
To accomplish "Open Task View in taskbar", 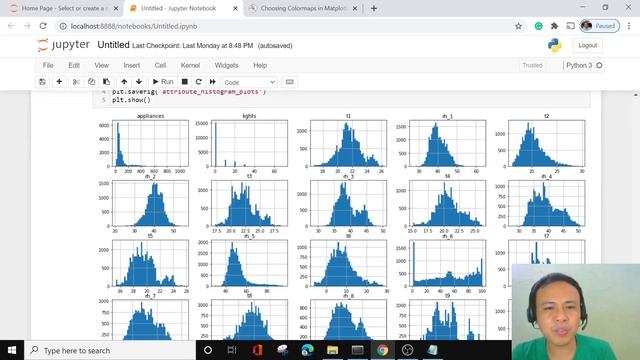I will pos(232,350).
